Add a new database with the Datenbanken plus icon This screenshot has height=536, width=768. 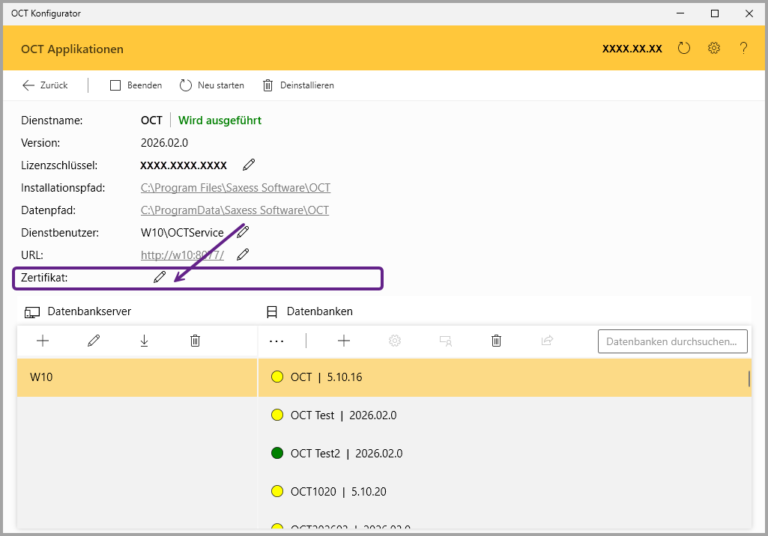[344, 341]
